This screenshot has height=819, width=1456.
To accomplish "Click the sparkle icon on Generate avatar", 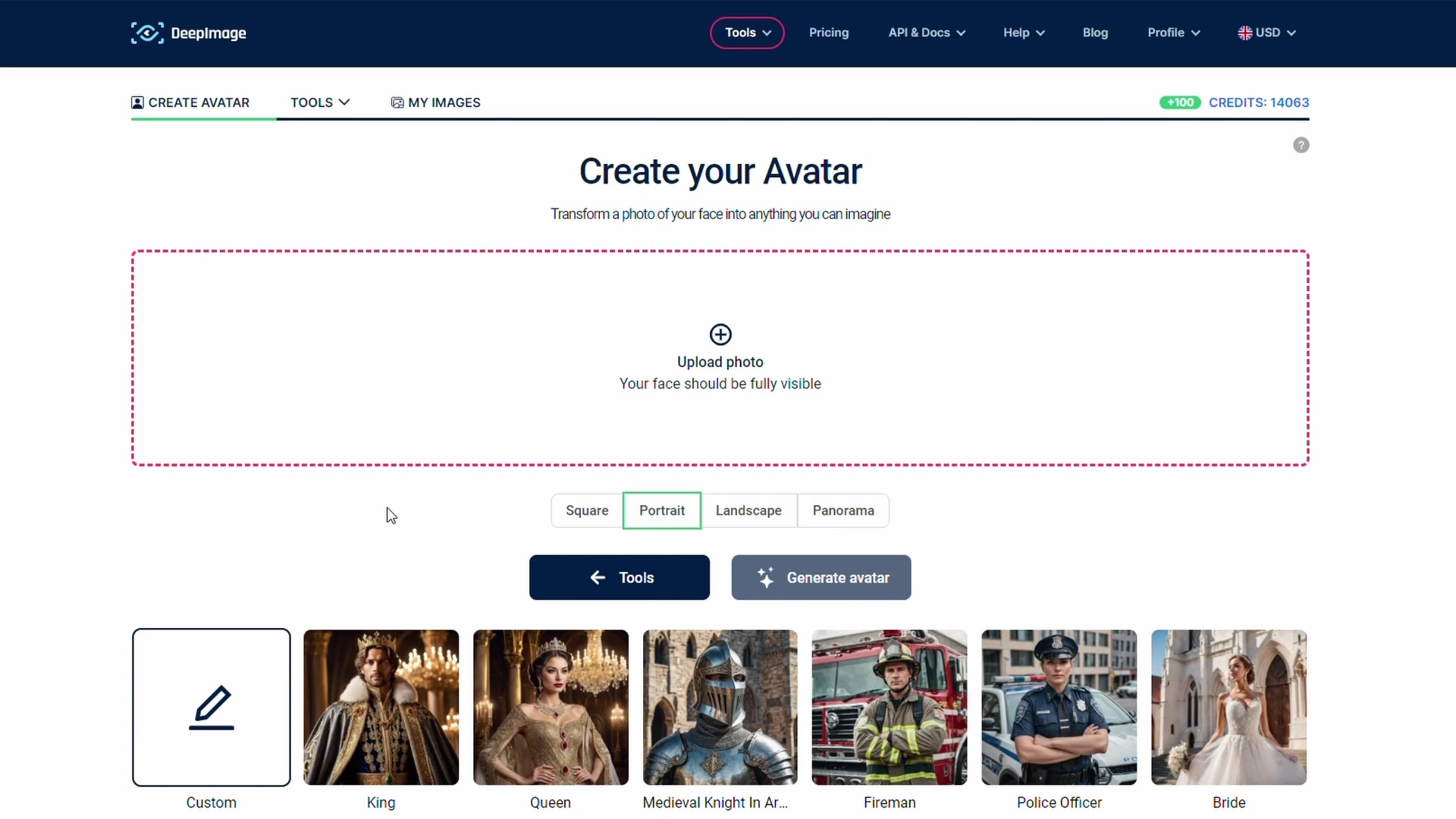I will 766,577.
